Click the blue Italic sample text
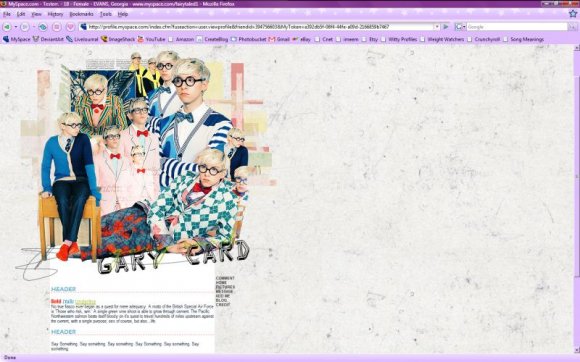 (68, 302)
